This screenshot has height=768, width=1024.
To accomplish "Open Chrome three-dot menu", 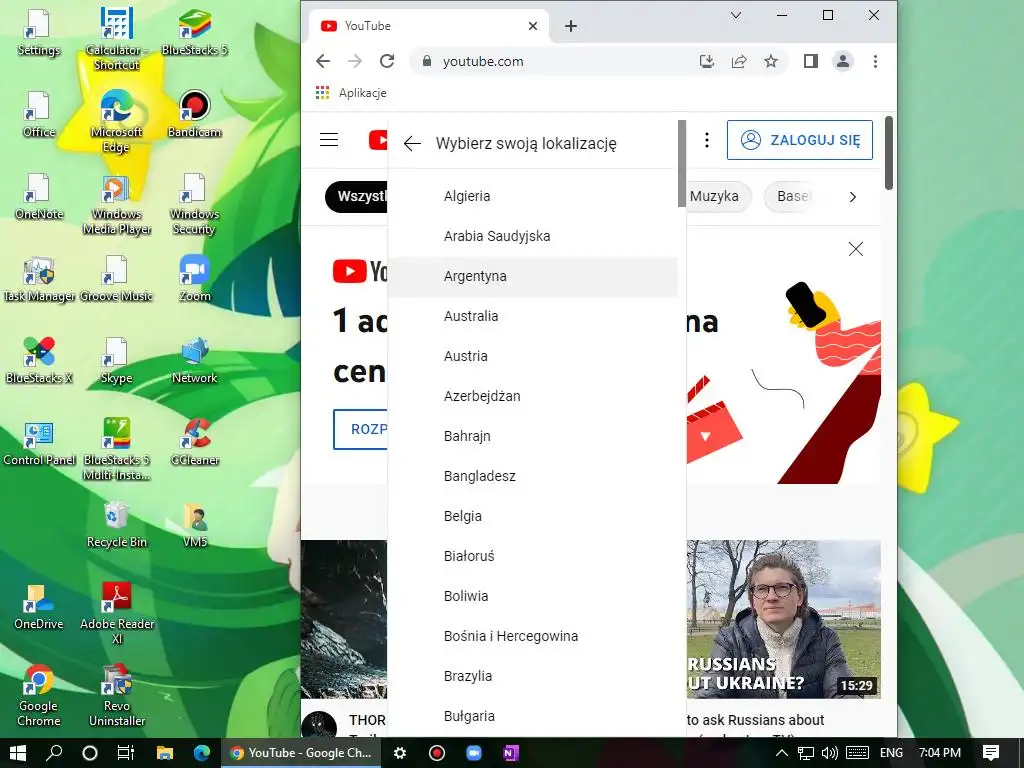I will pos(875,61).
